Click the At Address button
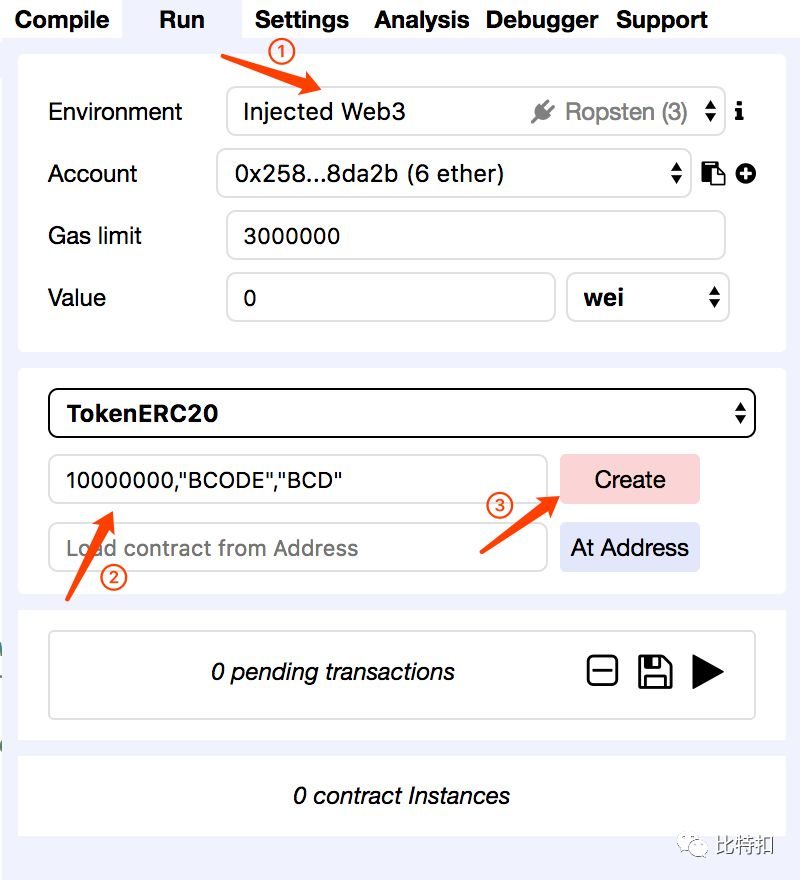Image resolution: width=800 pixels, height=880 pixels. click(630, 547)
